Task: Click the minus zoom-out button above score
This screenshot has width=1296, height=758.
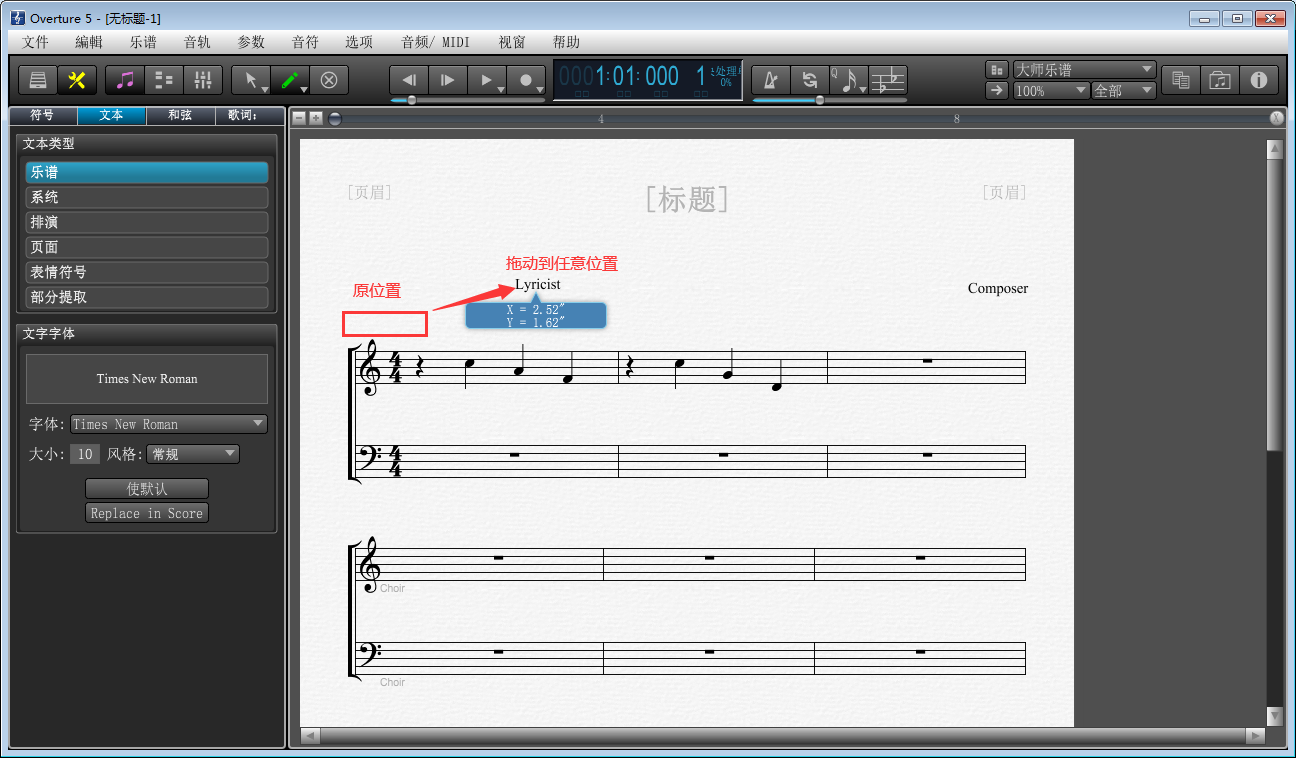Action: 298,118
